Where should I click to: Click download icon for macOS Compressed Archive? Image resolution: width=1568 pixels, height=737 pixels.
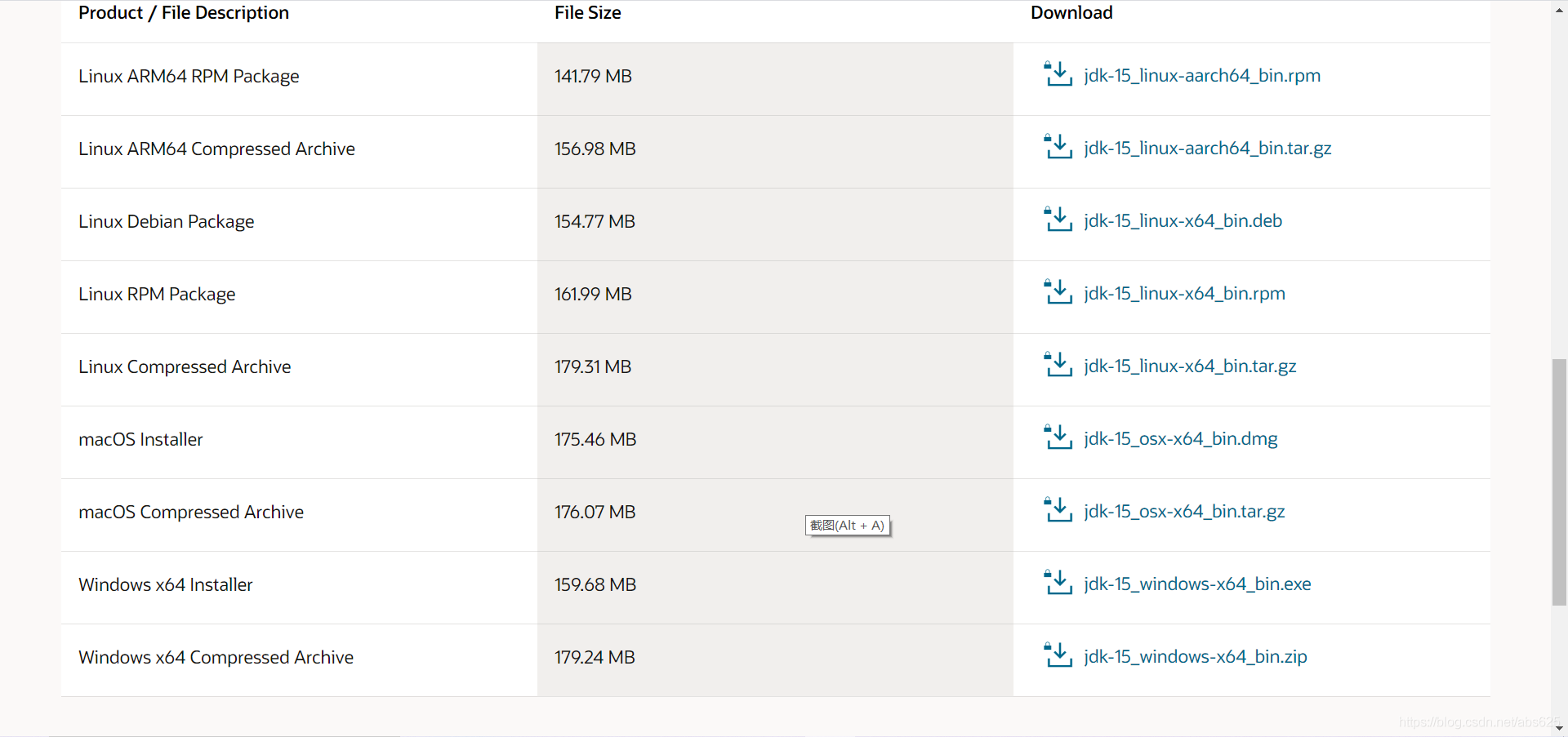tap(1058, 510)
